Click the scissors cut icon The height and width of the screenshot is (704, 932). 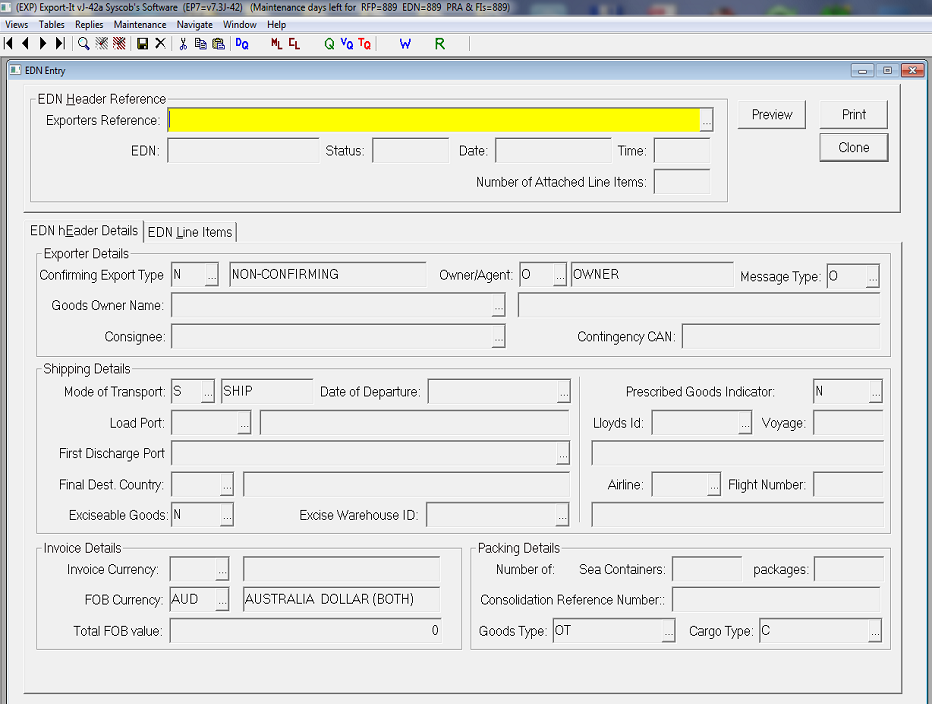pyautogui.click(x=183, y=44)
